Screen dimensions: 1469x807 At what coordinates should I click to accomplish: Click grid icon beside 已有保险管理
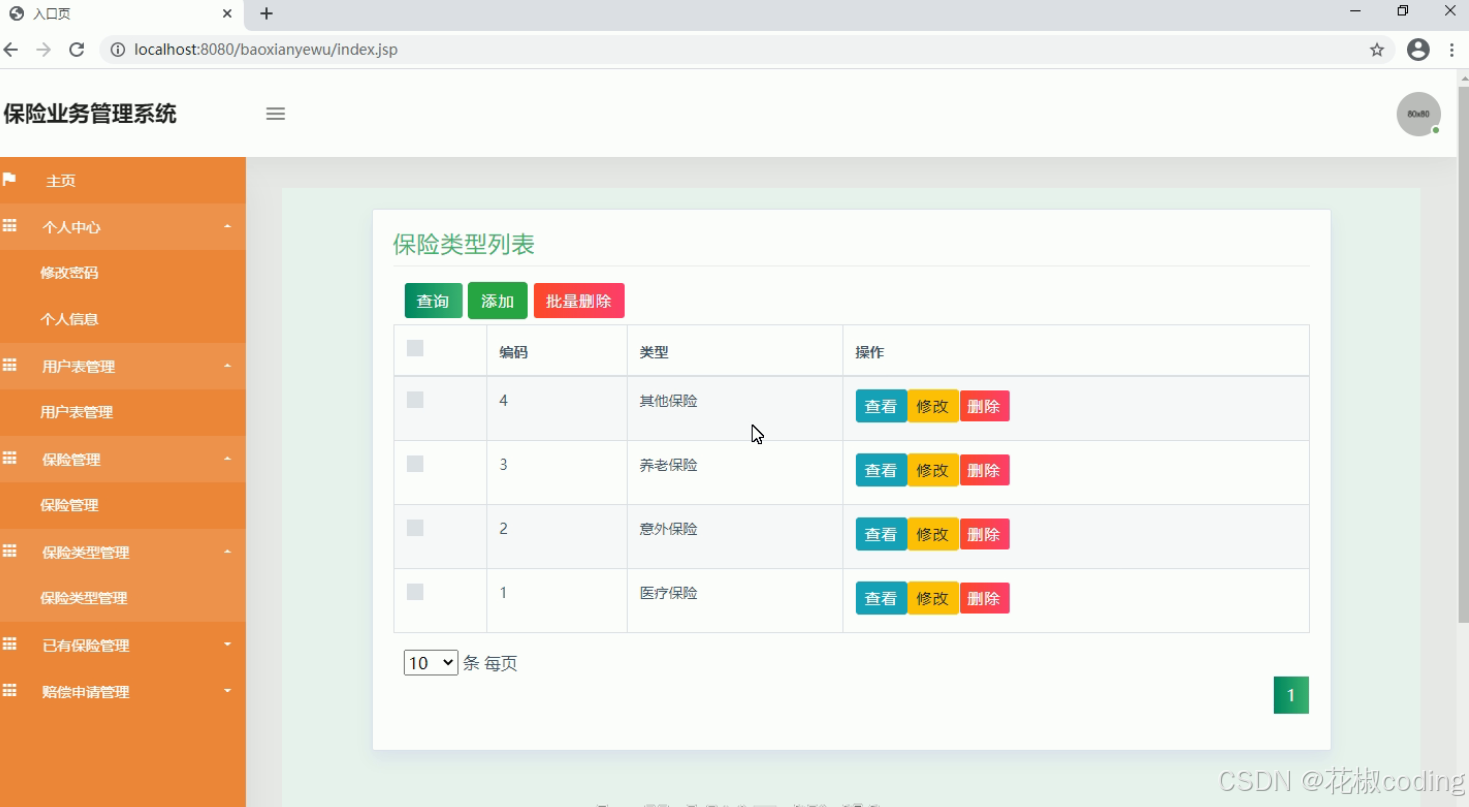pos(9,644)
